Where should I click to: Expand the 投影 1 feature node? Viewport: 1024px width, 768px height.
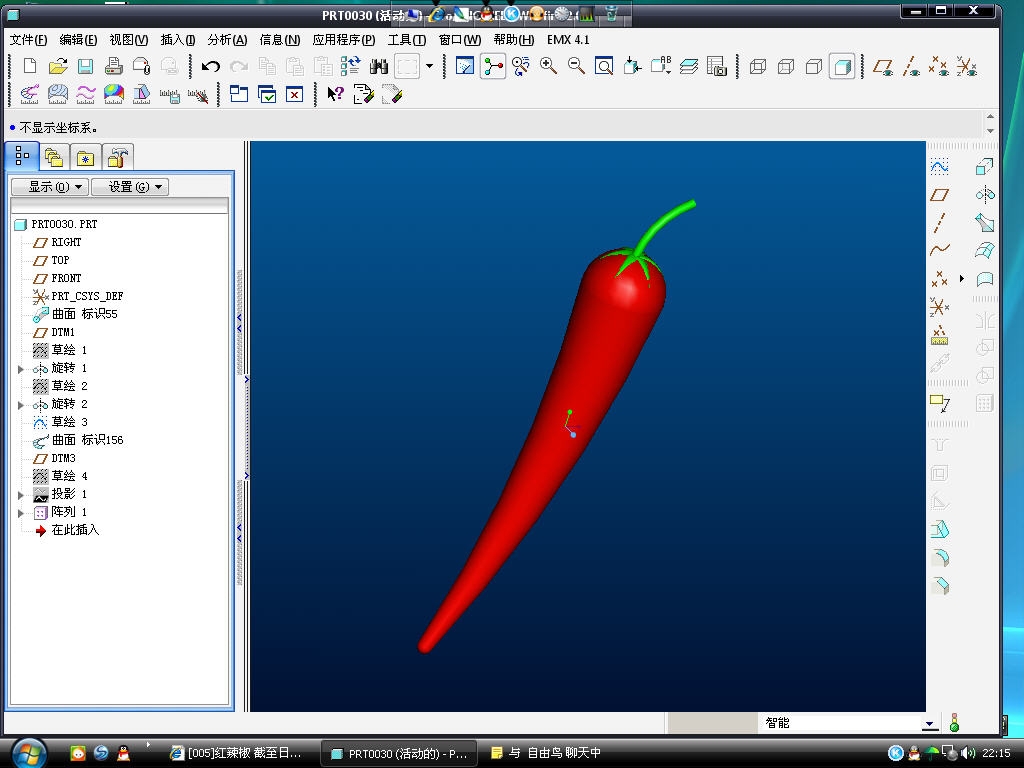[x=21, y=495]
